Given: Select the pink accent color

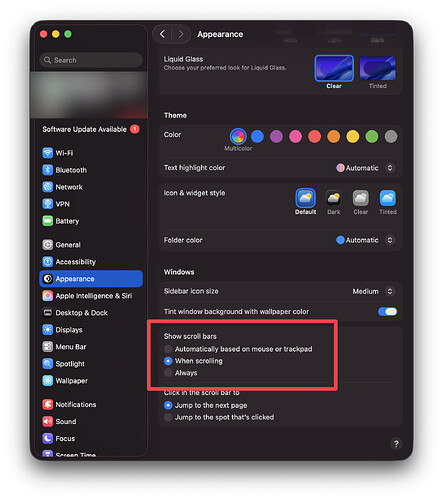Looking at the screenshot, I should tap(295, 136).
